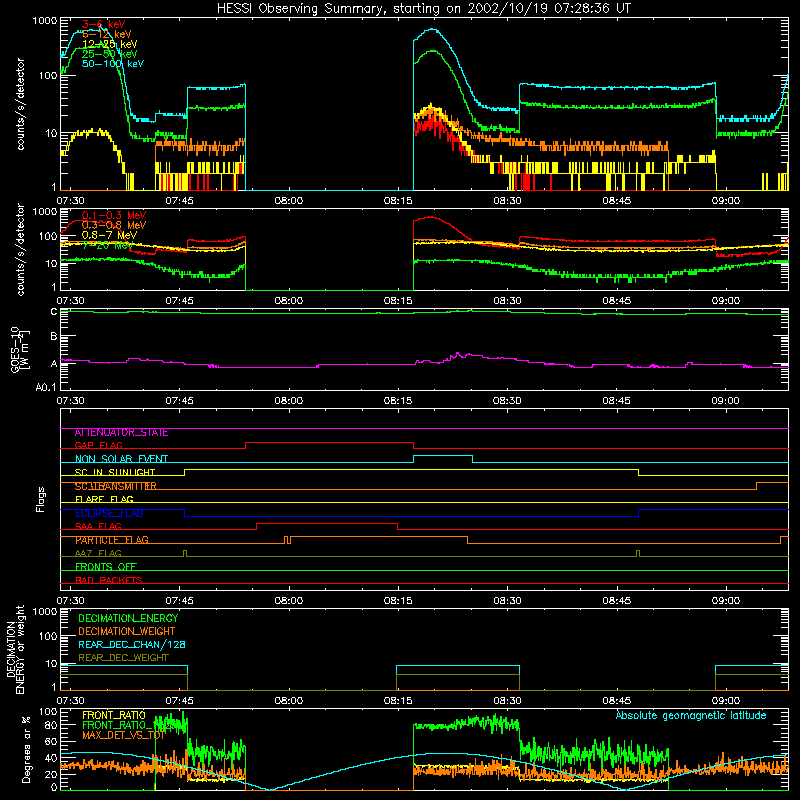Select the REAR_DEC_CHAN/128 legend label
Screen dimensions: 800x800
pyautogui.click(x=132, y=644)
